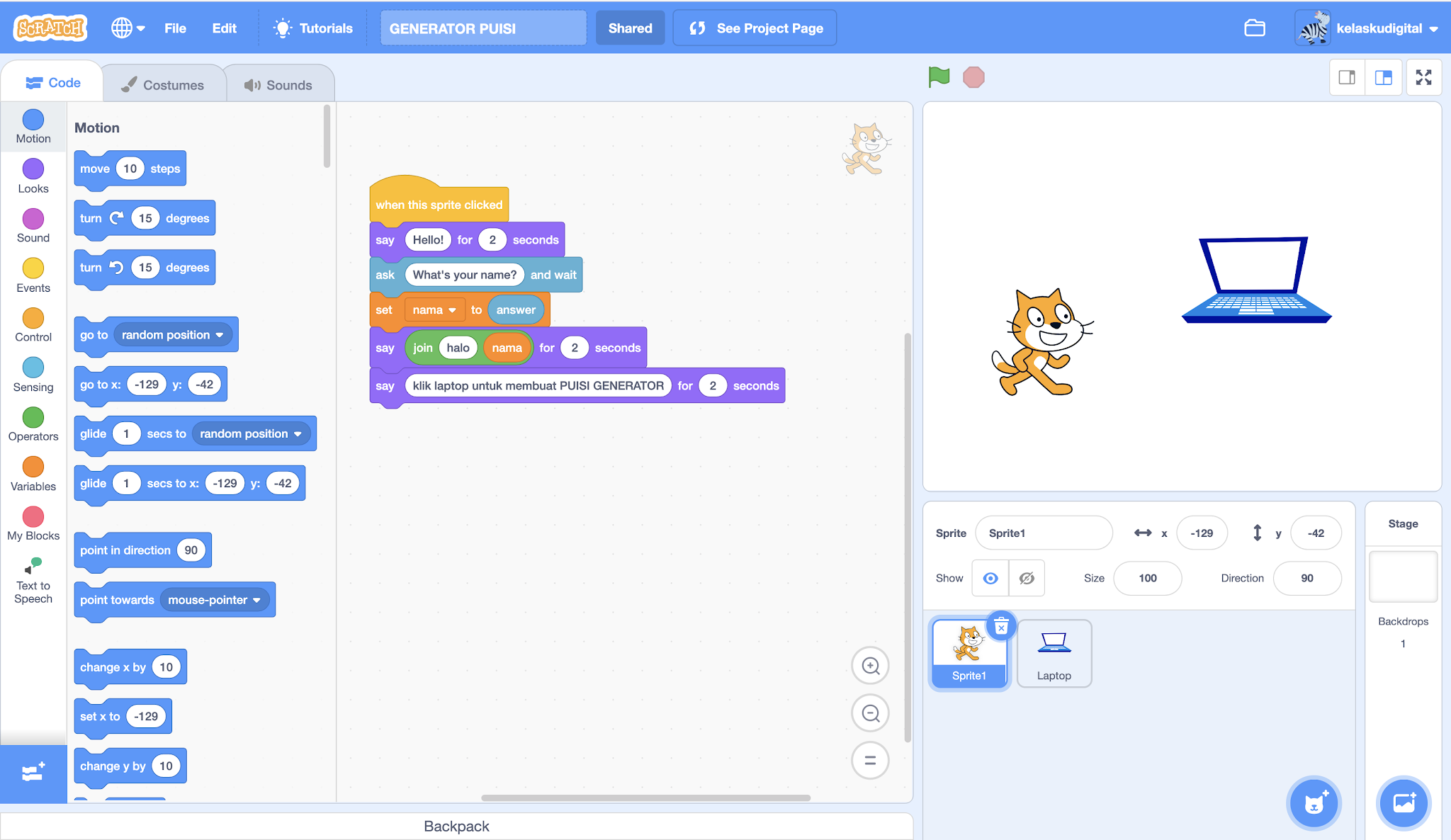Show the sprite with eye icon
The width and height of the screenshot is (1451, 840).
pyautogui.click(x=990, y=578)
